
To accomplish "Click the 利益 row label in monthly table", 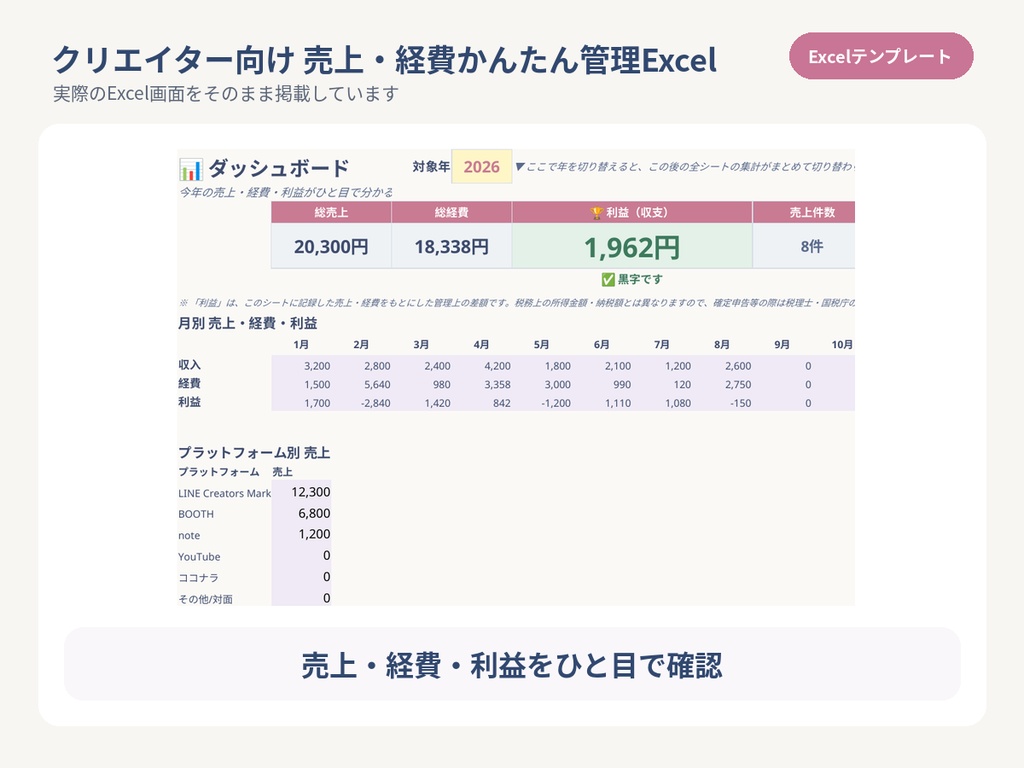I will 189,402.
